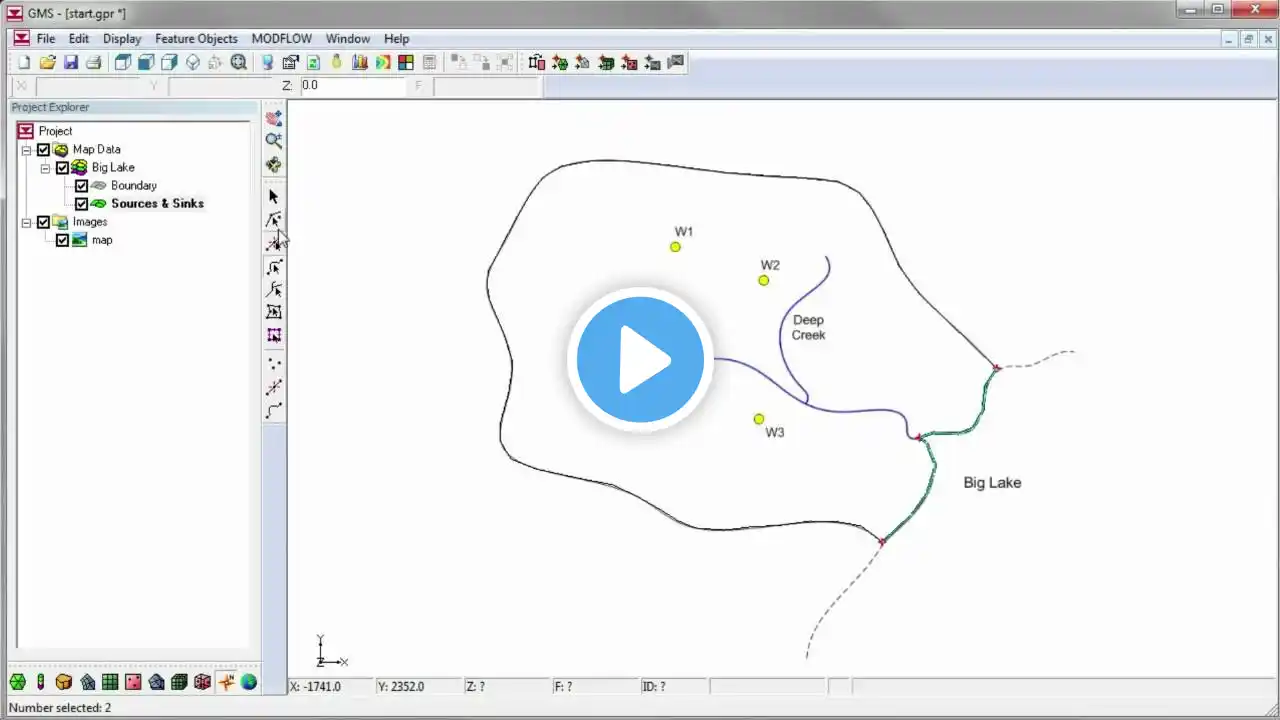1280x720 pixels.
Task: Click the Big Lake label on the map
Action: pos(992,483)
